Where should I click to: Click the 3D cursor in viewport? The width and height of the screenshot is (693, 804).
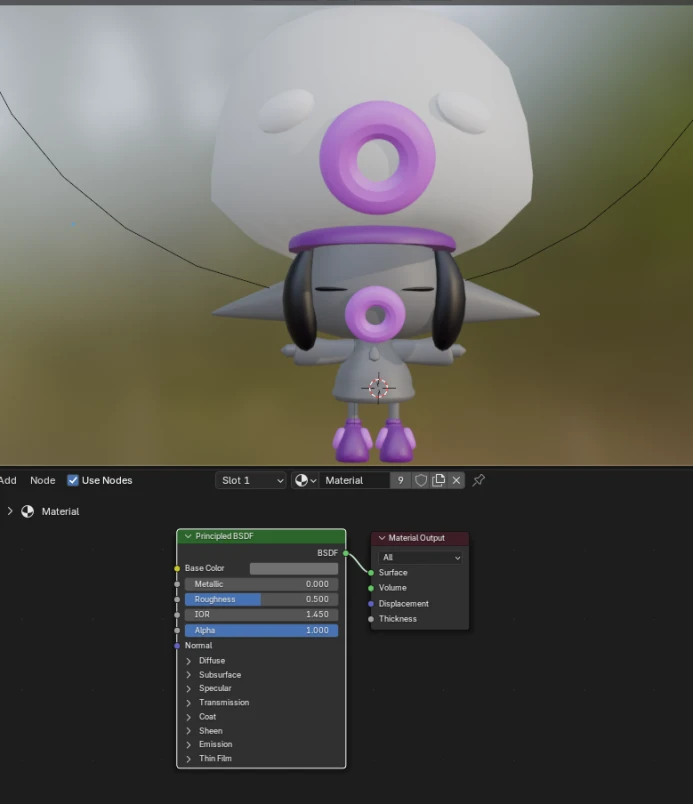pyautogui.click(x=378, y=388)
